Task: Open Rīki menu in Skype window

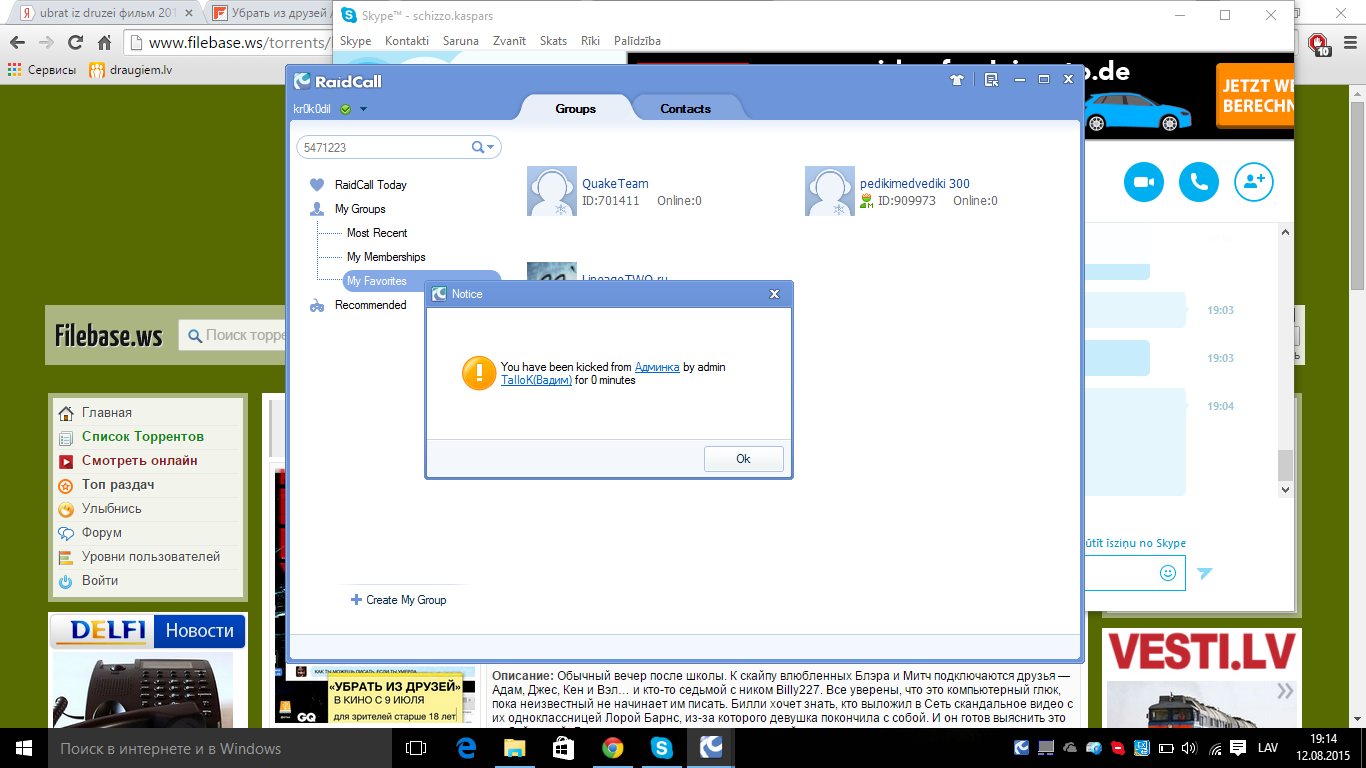Action: (590, 41)
